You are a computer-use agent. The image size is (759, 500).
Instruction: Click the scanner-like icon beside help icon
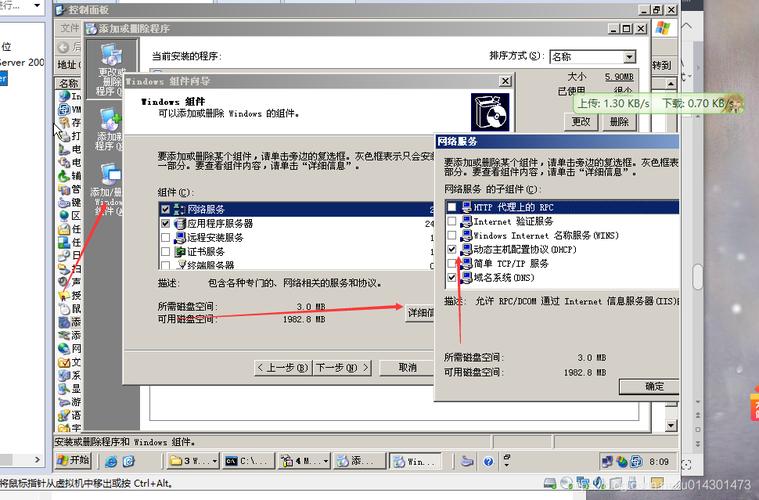point(467,461)
